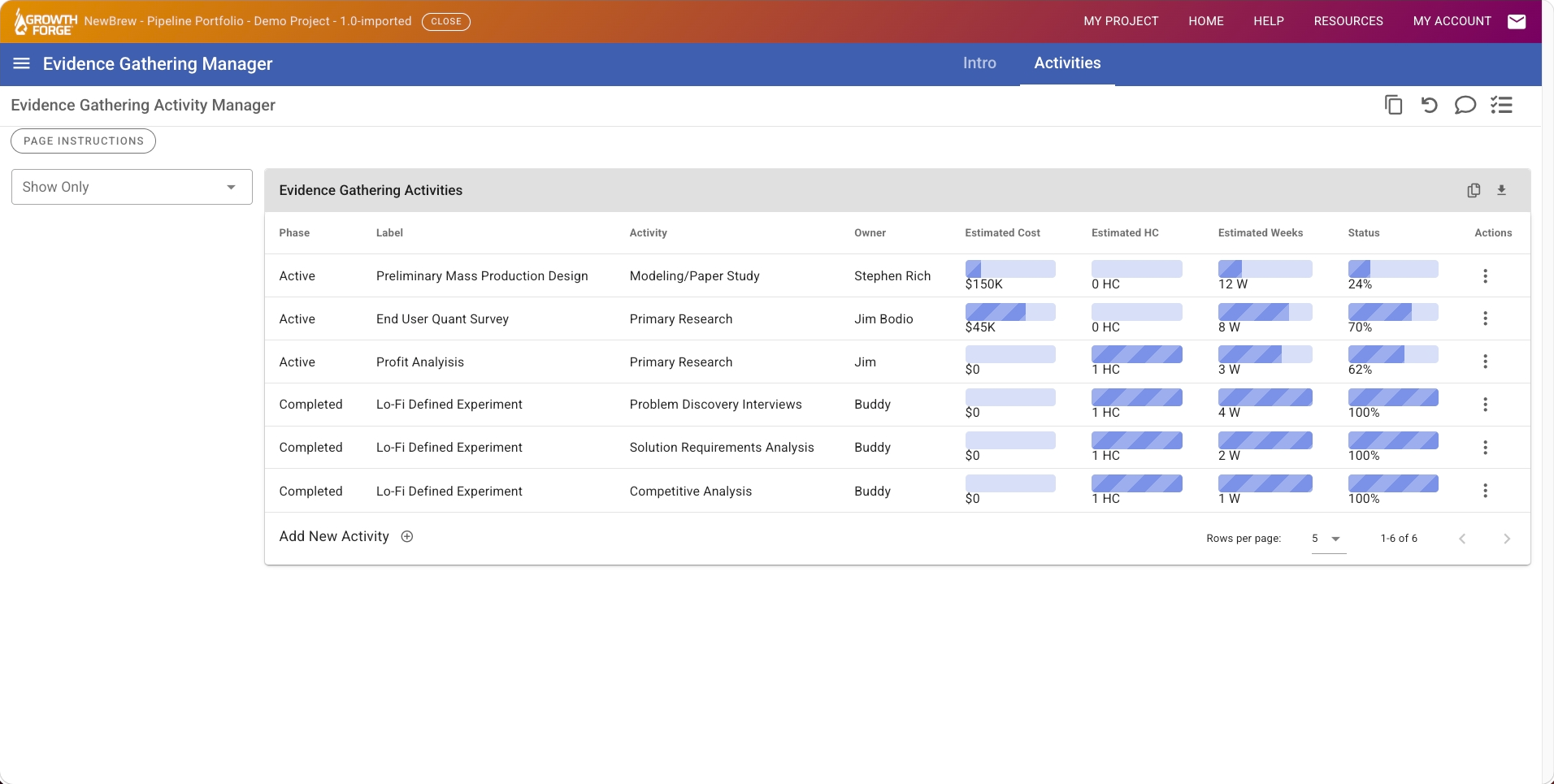
Task: Copy the Evidence Gathering Activities table
Action: [x=1474, y=190]
